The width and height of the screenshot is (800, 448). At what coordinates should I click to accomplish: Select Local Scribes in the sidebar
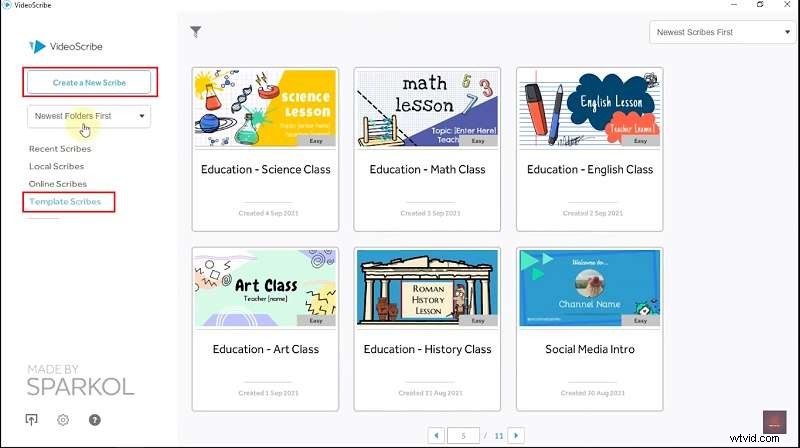(x=56, y=166)
